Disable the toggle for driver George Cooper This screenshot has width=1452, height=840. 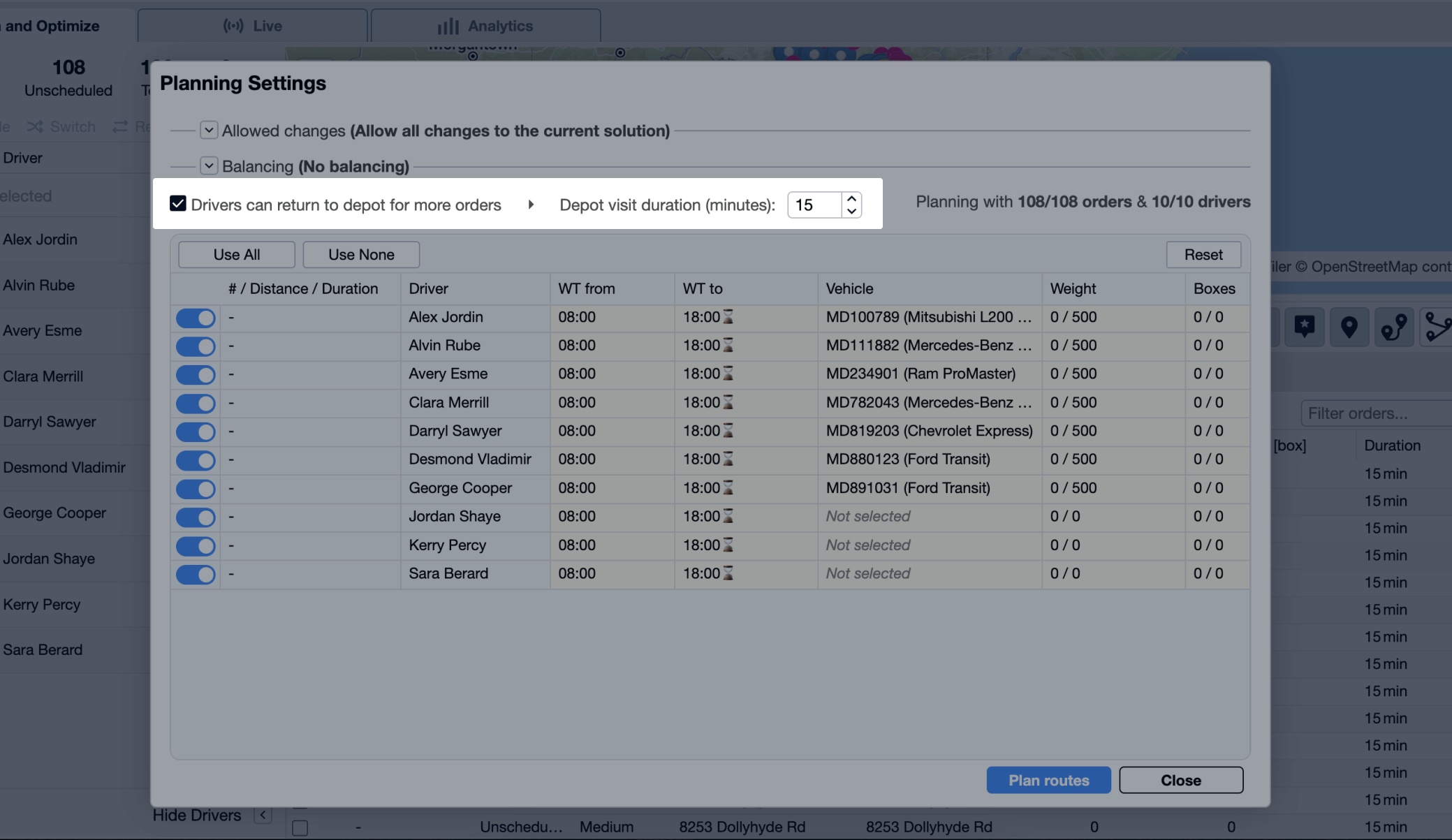tap(196, 489)
